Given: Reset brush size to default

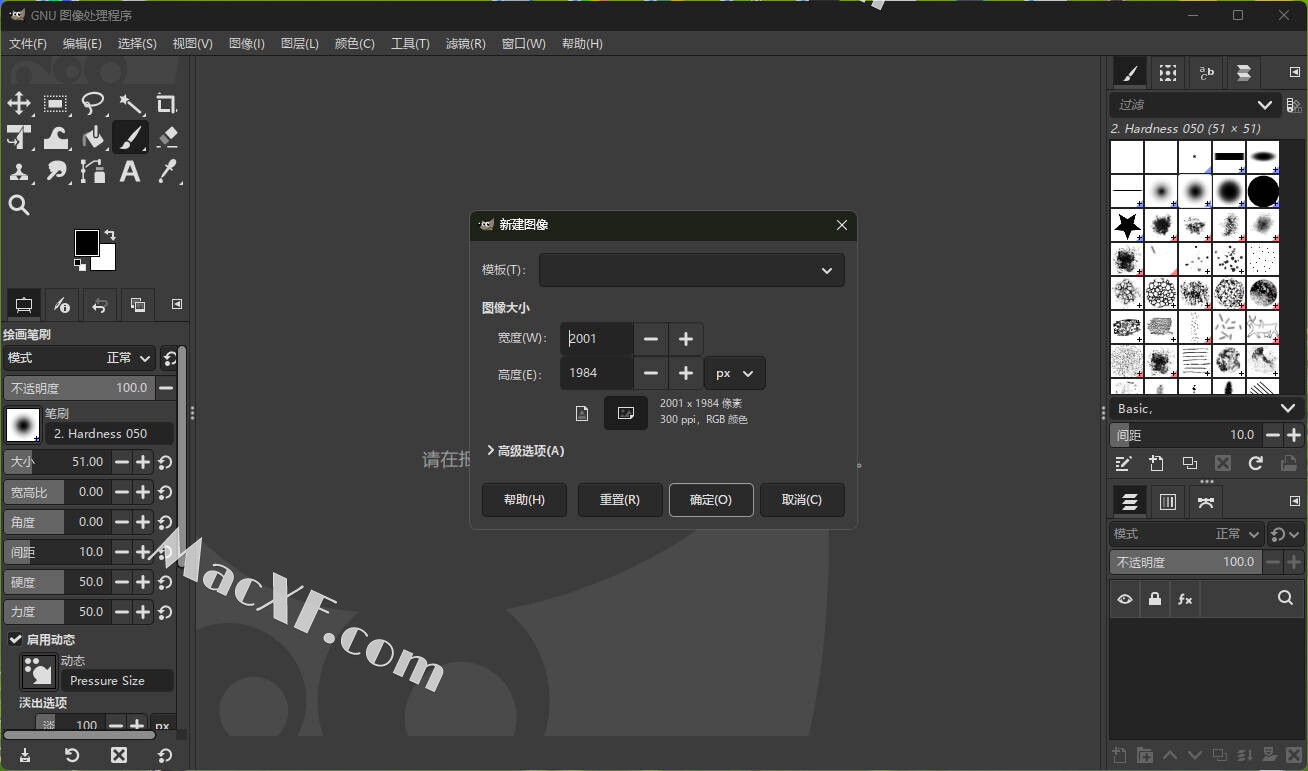Looking at the screenshot, I should click(165, 462).
